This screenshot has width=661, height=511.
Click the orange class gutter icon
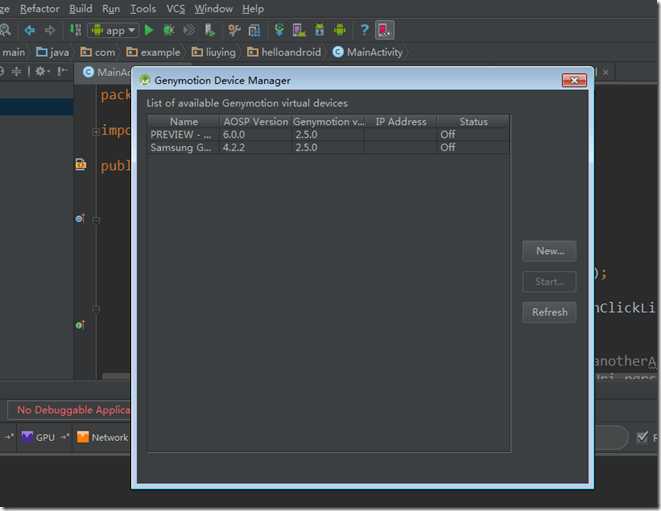click(x=81, y=164)
